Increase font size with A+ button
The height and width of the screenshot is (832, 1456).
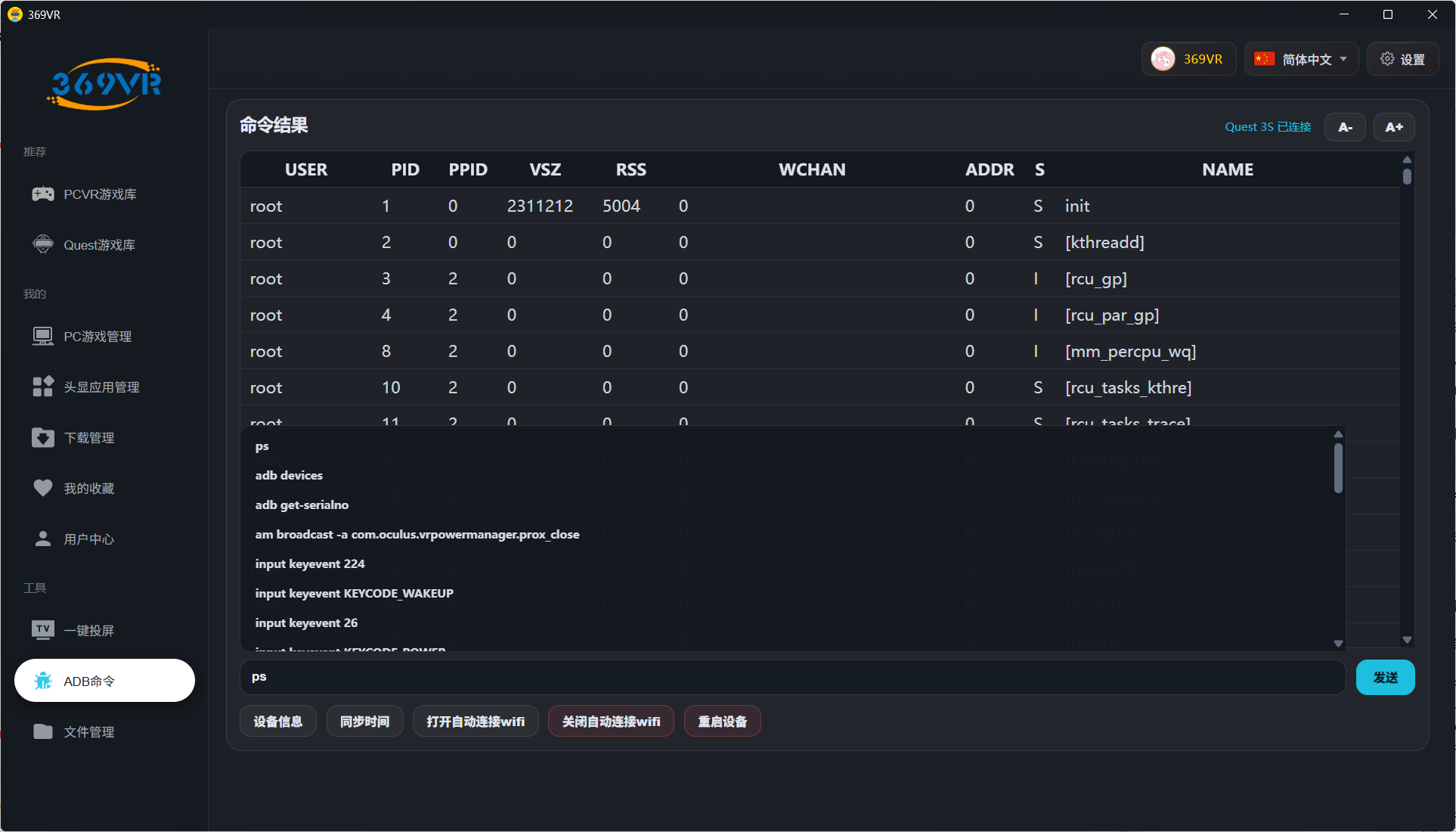[x=1393, y=127]
